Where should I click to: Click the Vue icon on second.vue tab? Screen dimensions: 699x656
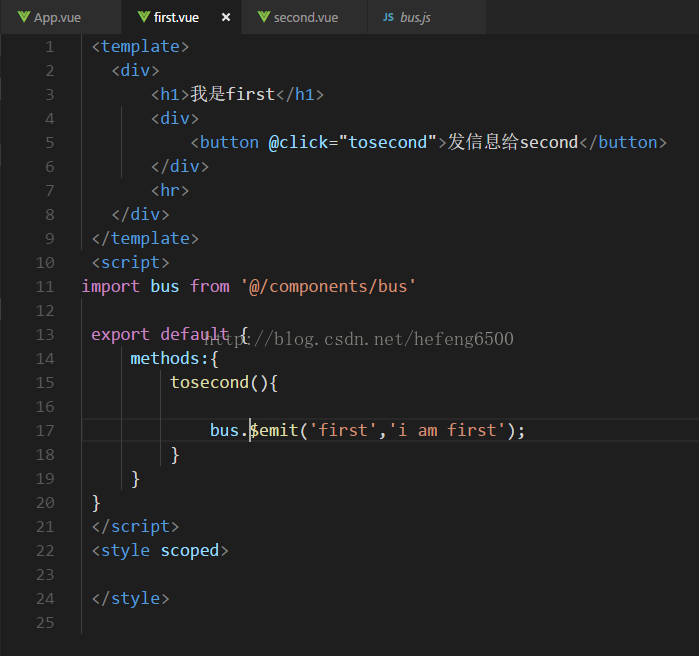coord(264,17)
